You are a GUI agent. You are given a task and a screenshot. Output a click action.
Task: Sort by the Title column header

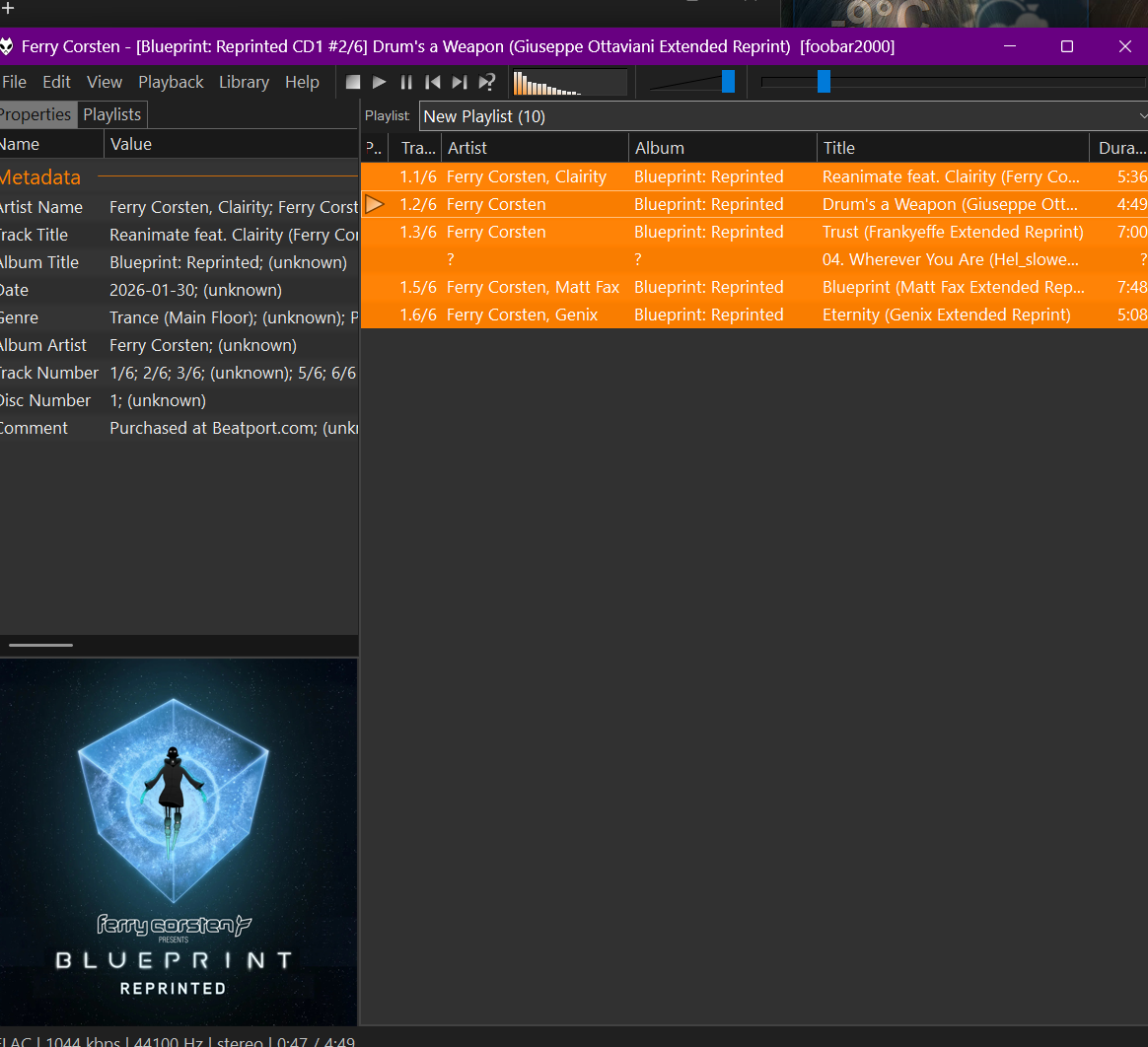tap(953, 148)
